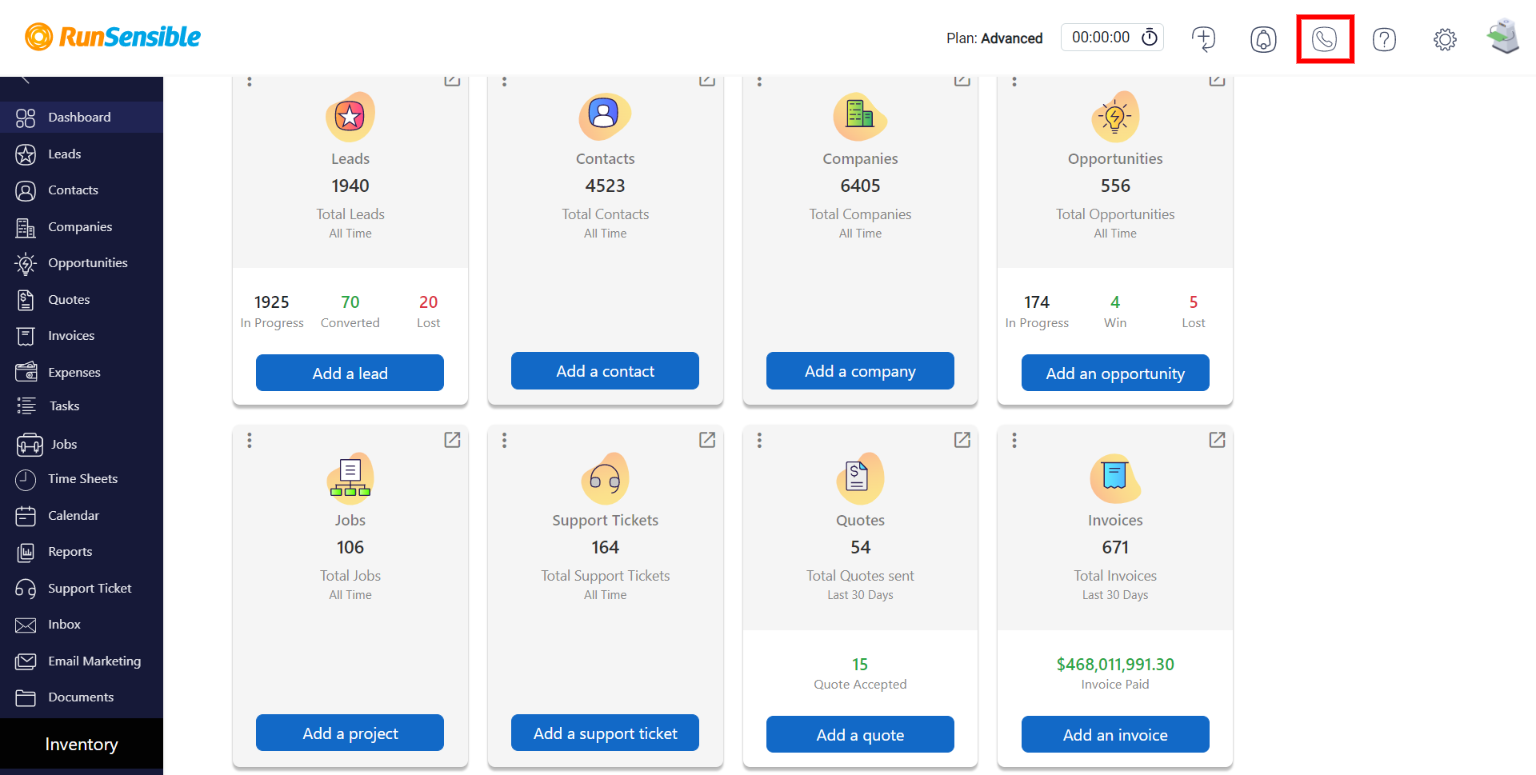Screen dimensions: 1536x775
Task: Click the timer display 00:00:00
Action: pyautogui.click(x=1101, y=38)
